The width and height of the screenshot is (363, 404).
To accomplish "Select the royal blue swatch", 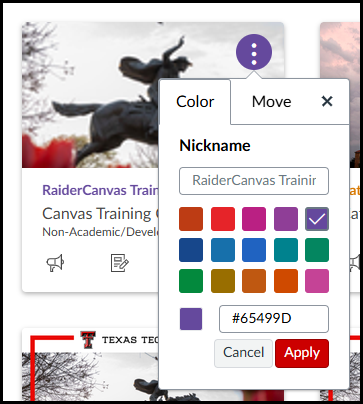I will [x=254, y=250].
